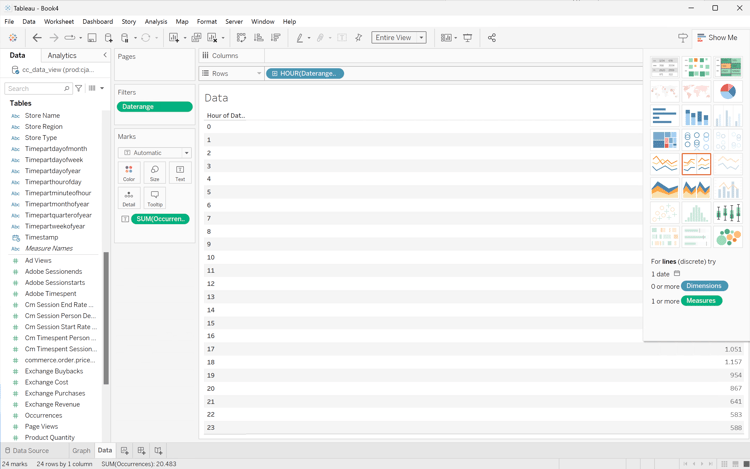Open dropdown arrow next to Show/Hide Cards

pyautogui.click(x=455, y=38)
